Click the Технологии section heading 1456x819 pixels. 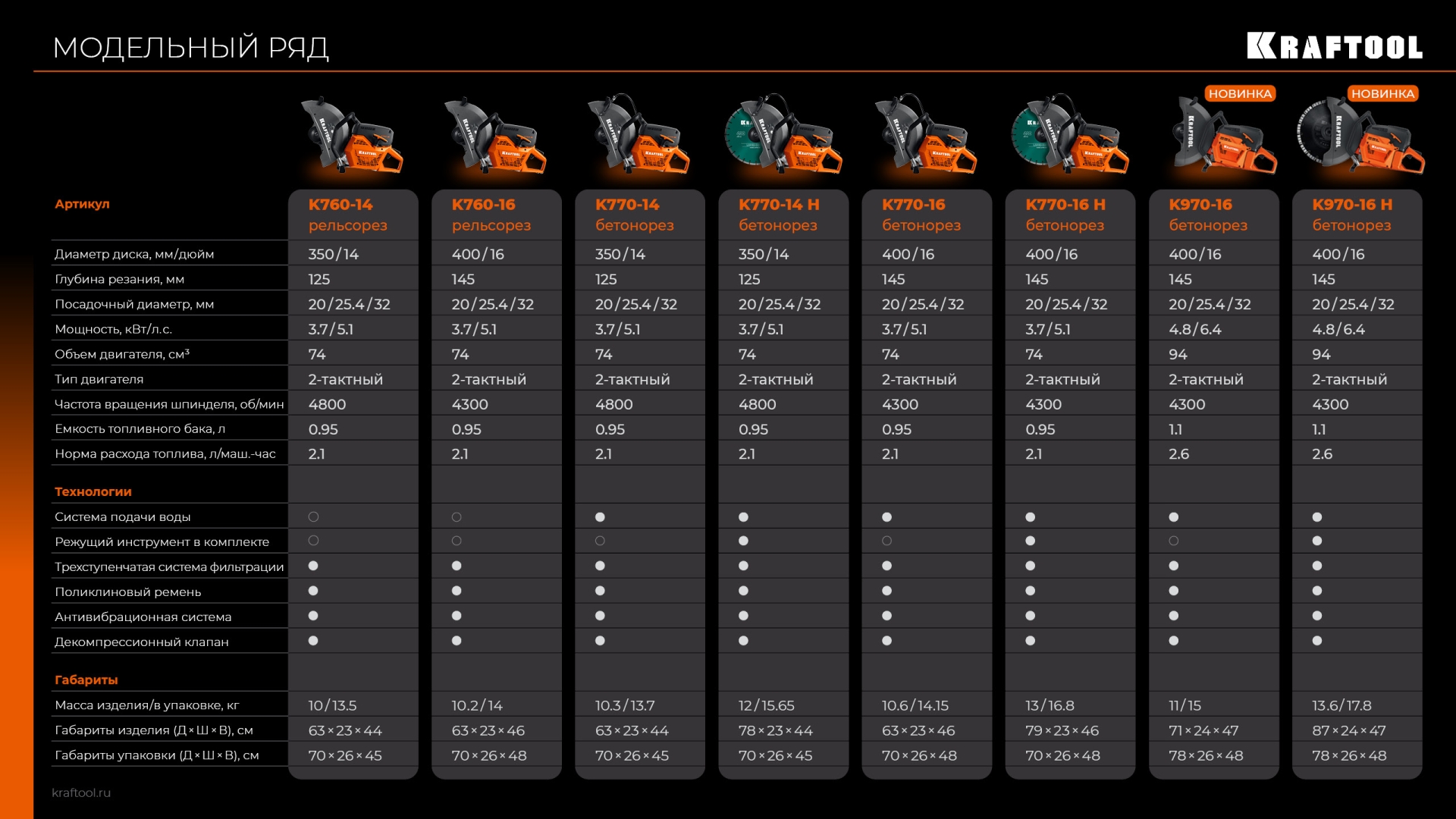[93, 491]
